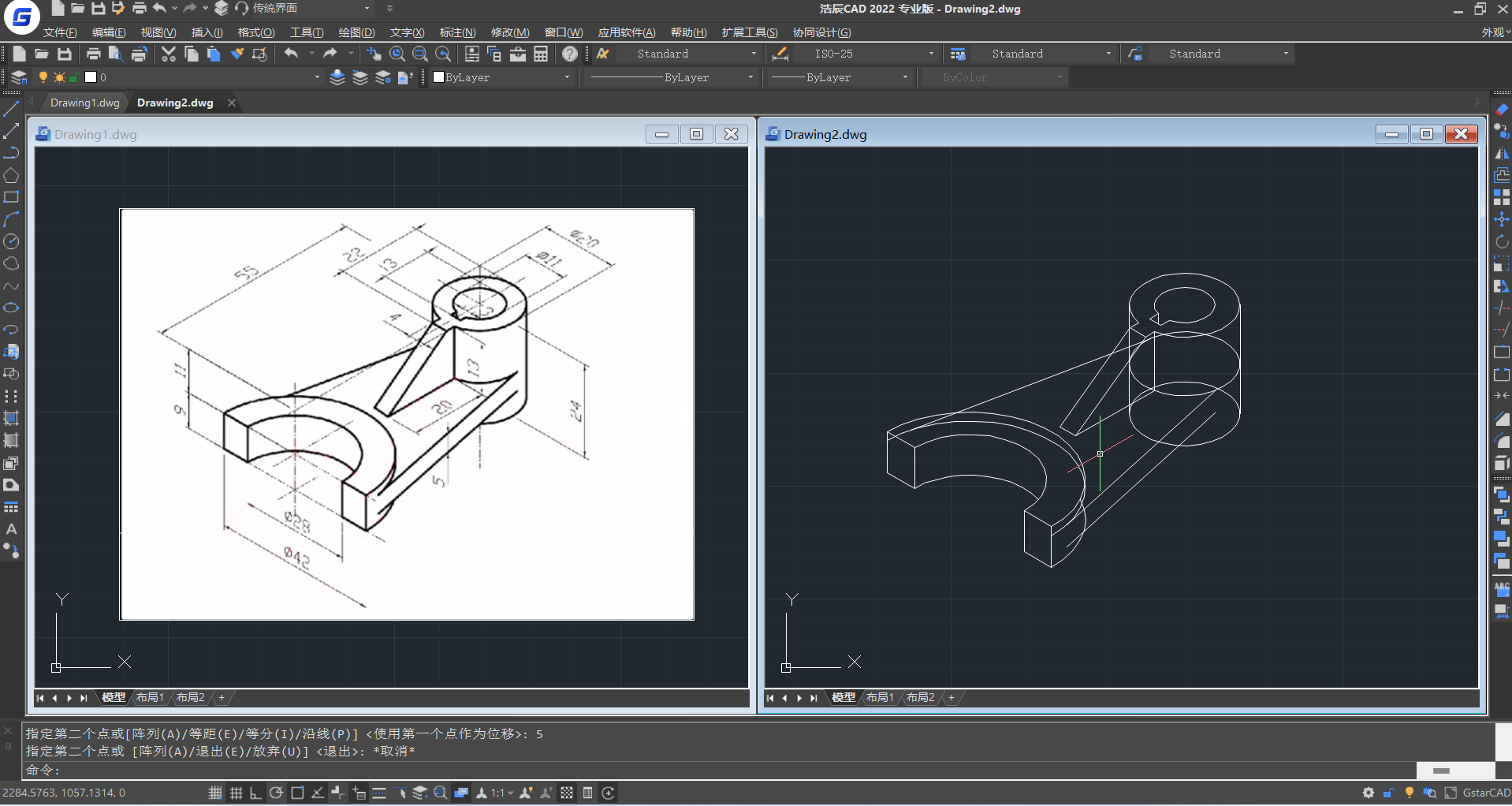1512x806 pixels.
Task: Select the Hatch tool
Action: 11,418
